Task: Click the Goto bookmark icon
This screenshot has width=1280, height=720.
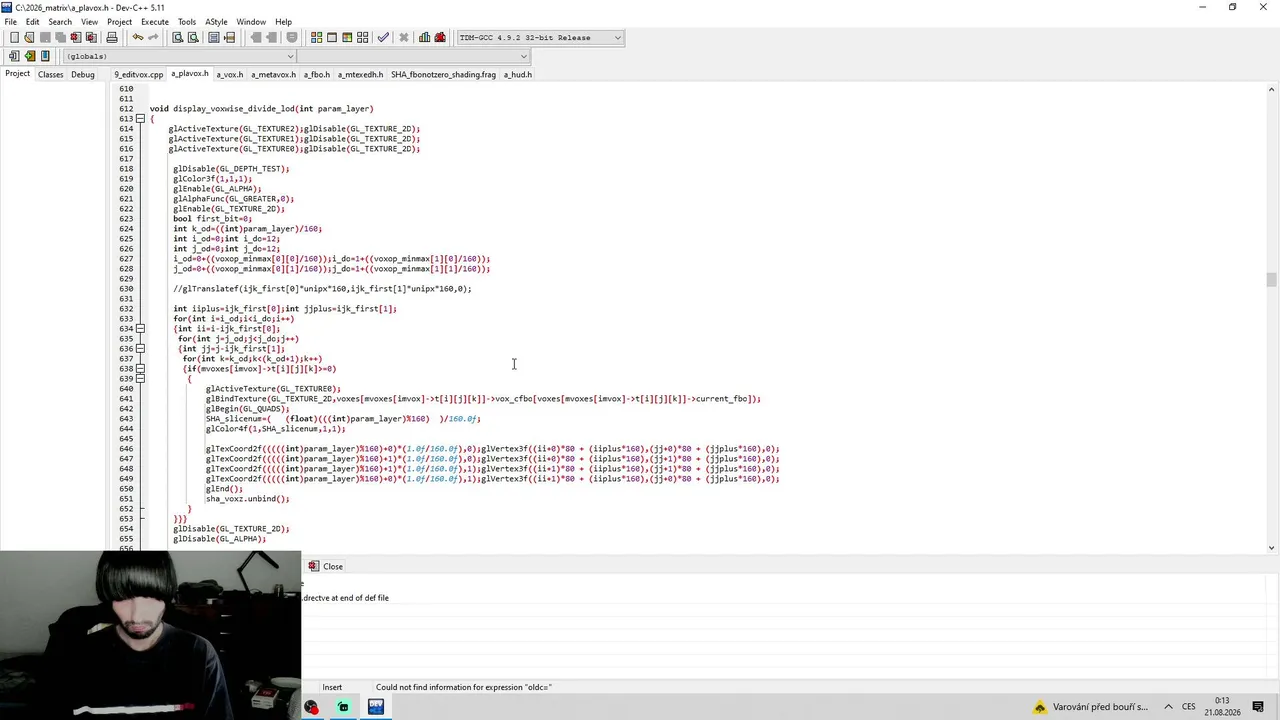Action: pyautogui.click(x=45, y=56)
